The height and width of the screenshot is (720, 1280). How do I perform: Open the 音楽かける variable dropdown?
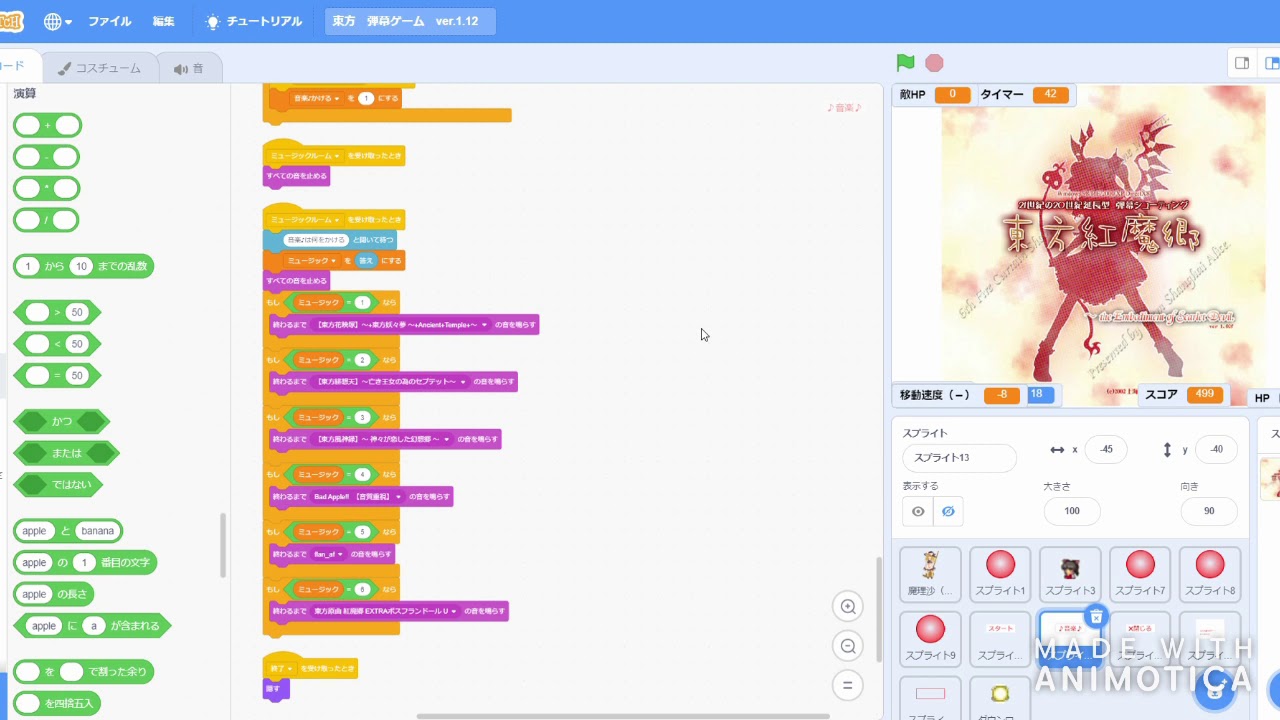pyautogui.click(x=337, y=98)
